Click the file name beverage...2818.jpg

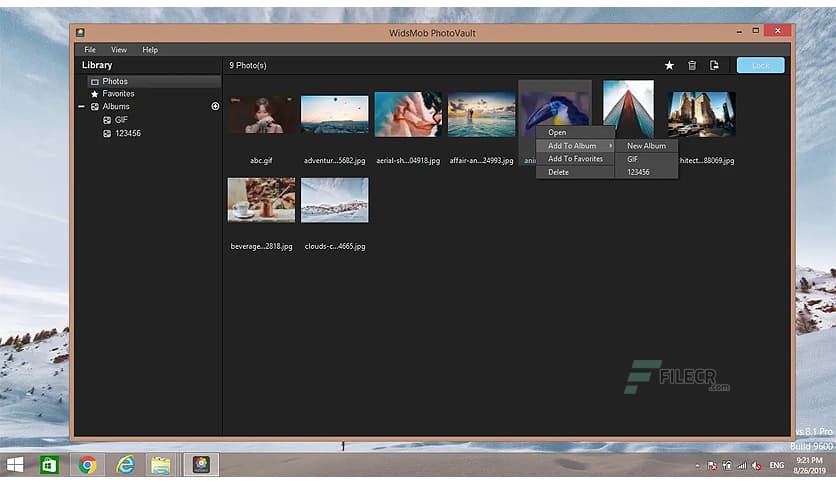261,246
